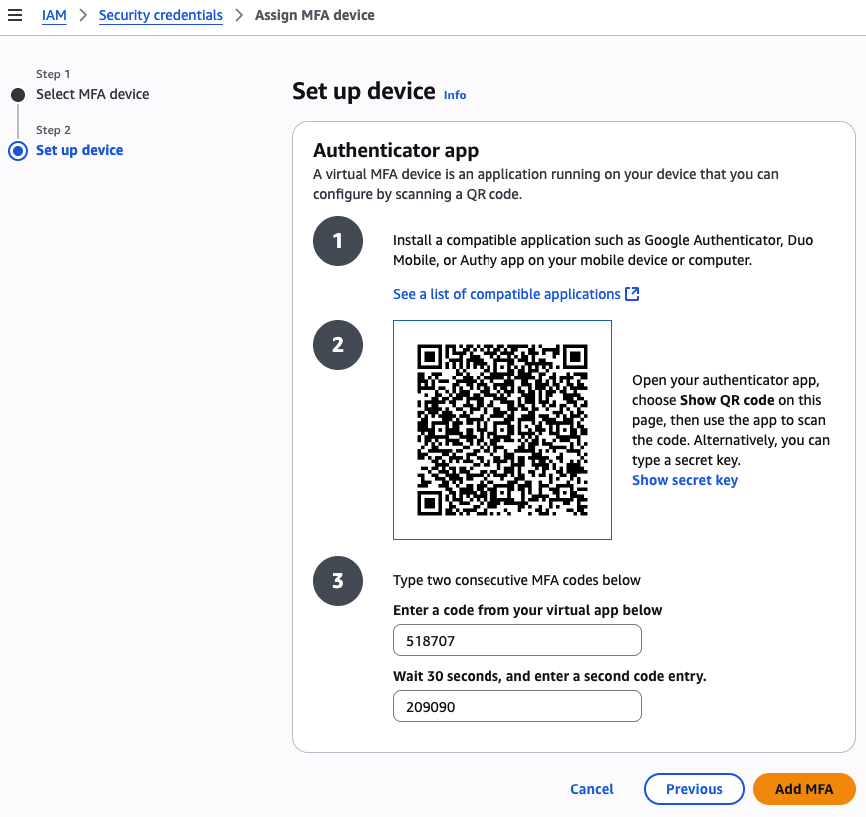Cancel the MFA device setup
The image size is (866, 817).
tap(592, 789)
